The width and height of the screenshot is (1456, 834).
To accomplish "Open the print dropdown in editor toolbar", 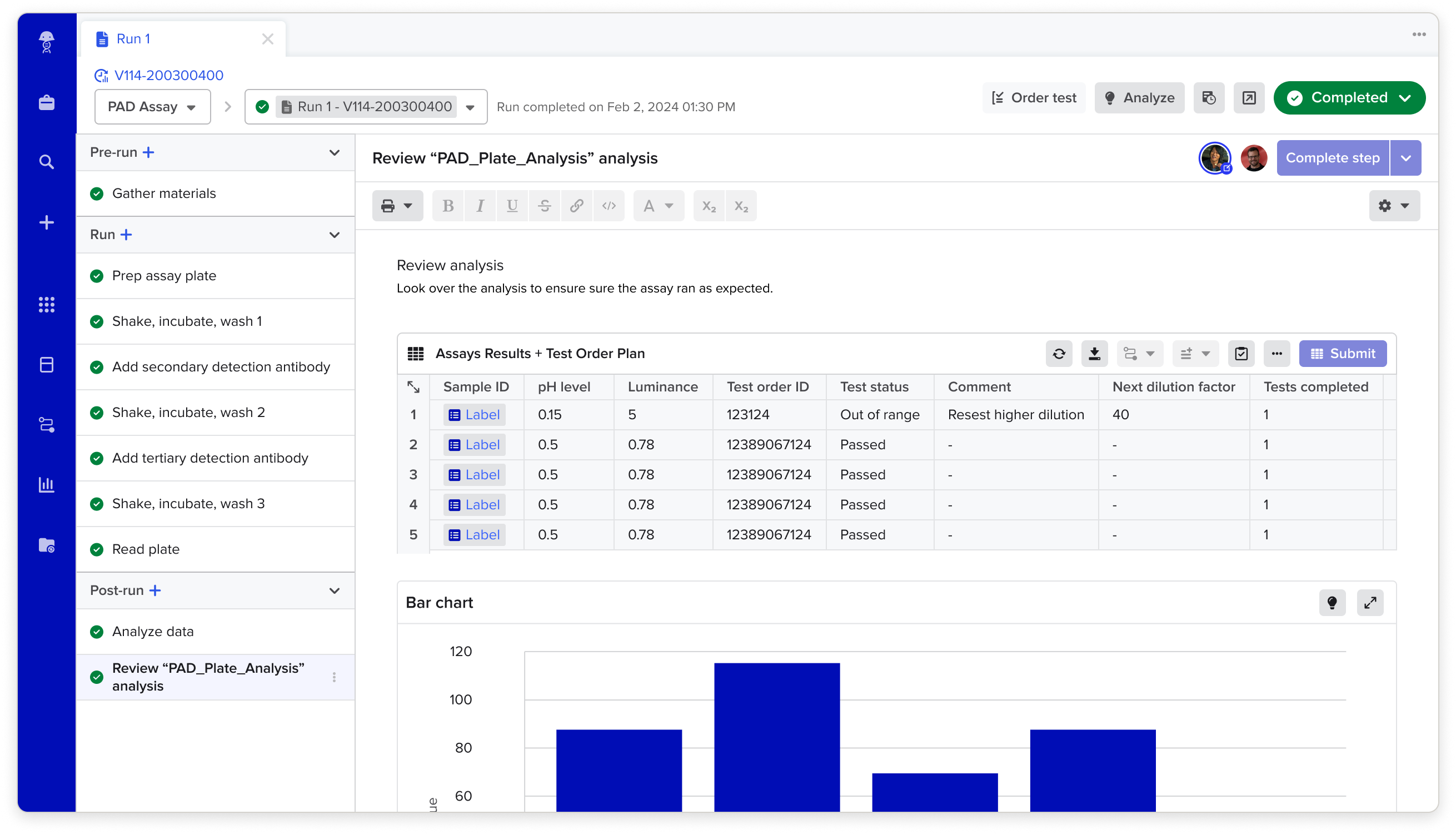I will [397, 206].
